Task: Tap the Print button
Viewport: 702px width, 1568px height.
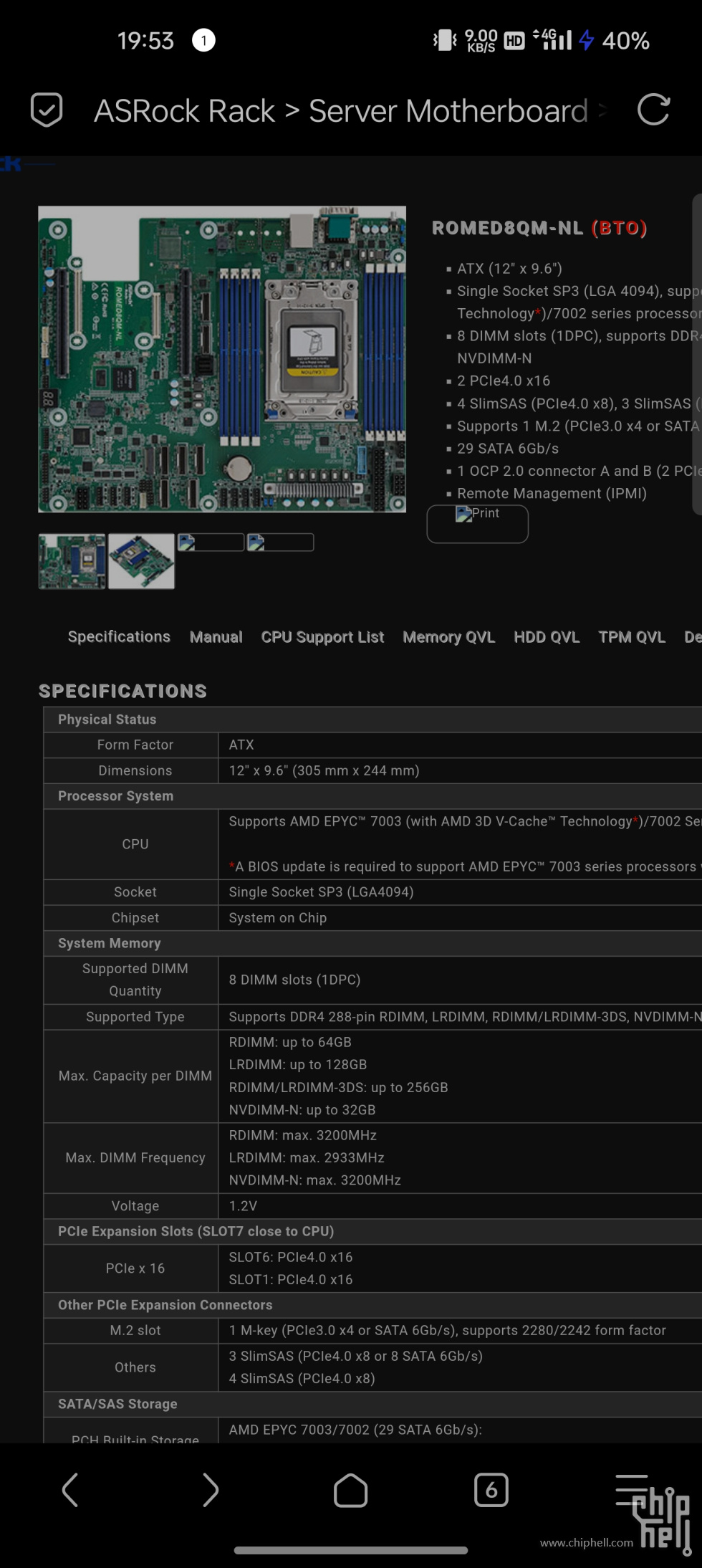Action: click(478, 524)
